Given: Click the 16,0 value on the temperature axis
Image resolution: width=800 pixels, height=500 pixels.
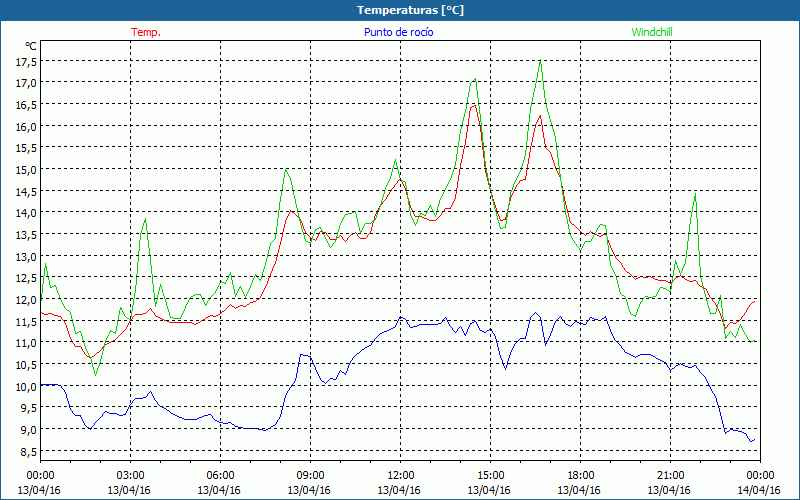Looking at the screenshot, I should pyautogui.click(x=27, y=126).
